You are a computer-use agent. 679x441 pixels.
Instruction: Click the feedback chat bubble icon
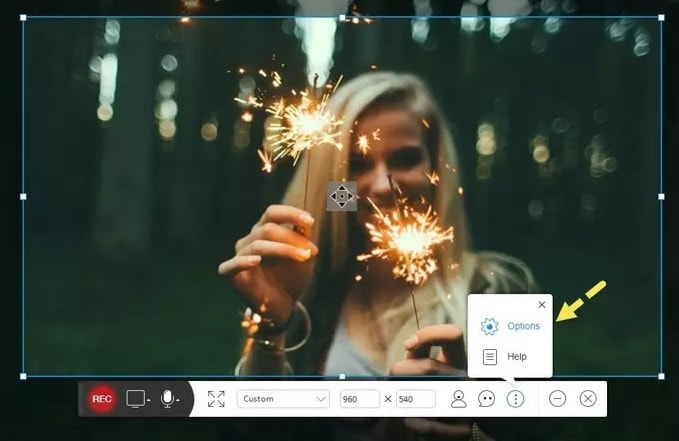coord(487,399)
